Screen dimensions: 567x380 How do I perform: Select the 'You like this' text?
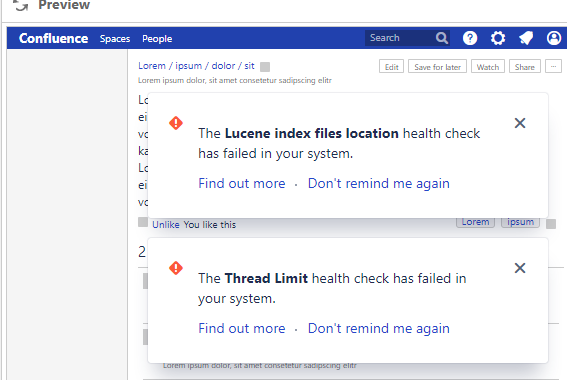click(x=210, y=225)
